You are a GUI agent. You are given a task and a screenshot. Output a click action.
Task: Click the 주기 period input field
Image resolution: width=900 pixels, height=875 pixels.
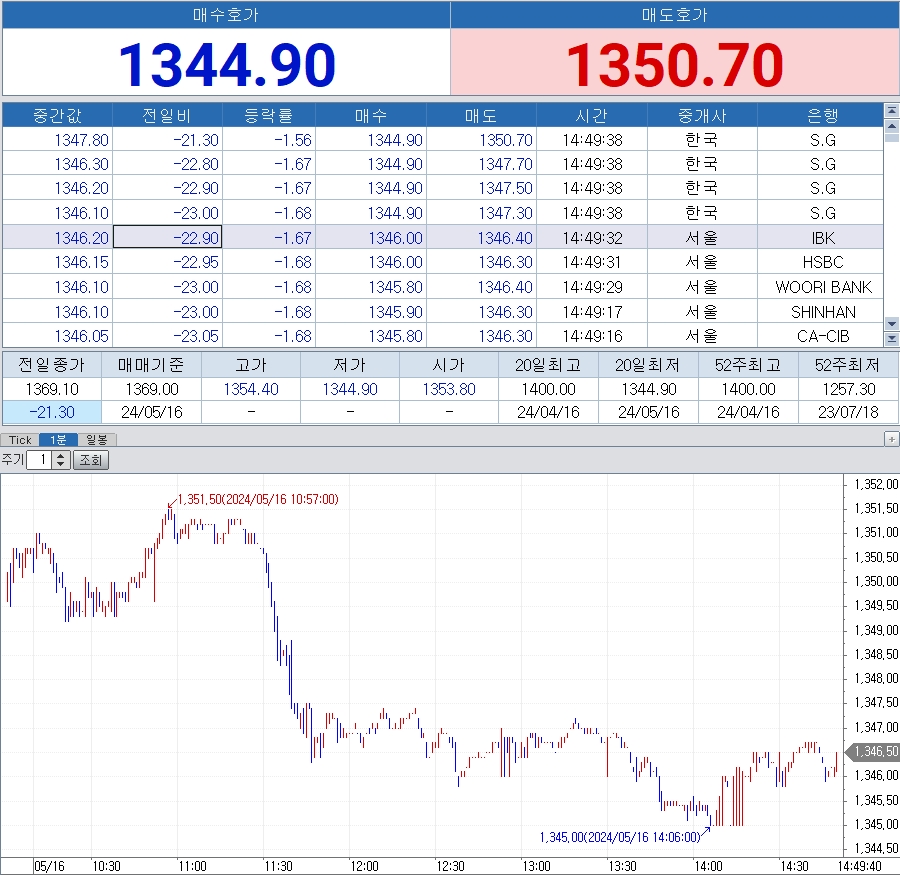click(40, 460)
